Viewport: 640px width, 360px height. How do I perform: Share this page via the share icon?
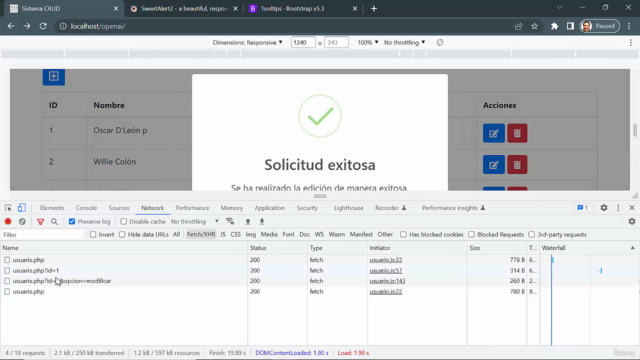pos(518,26)
